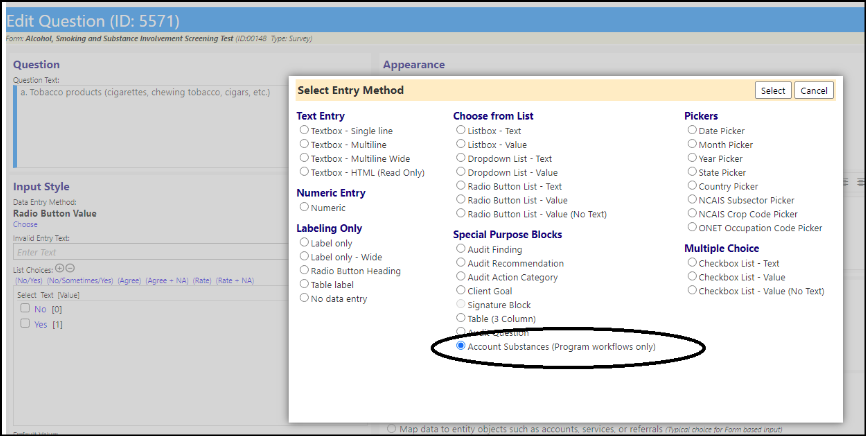This screenshot has height=436, width=866.
Task: Choose ONET Occupation Code Picker
Action: tap(692, 227)
